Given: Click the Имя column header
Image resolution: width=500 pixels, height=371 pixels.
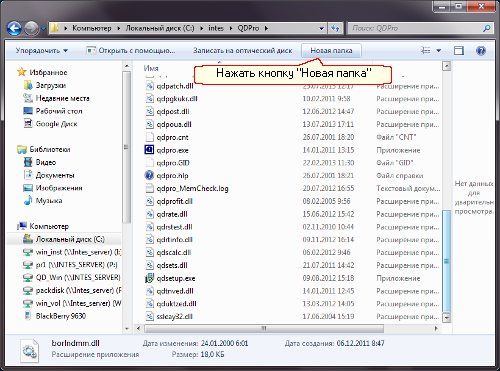Looking at the screenshot, I should pos(151,68).
